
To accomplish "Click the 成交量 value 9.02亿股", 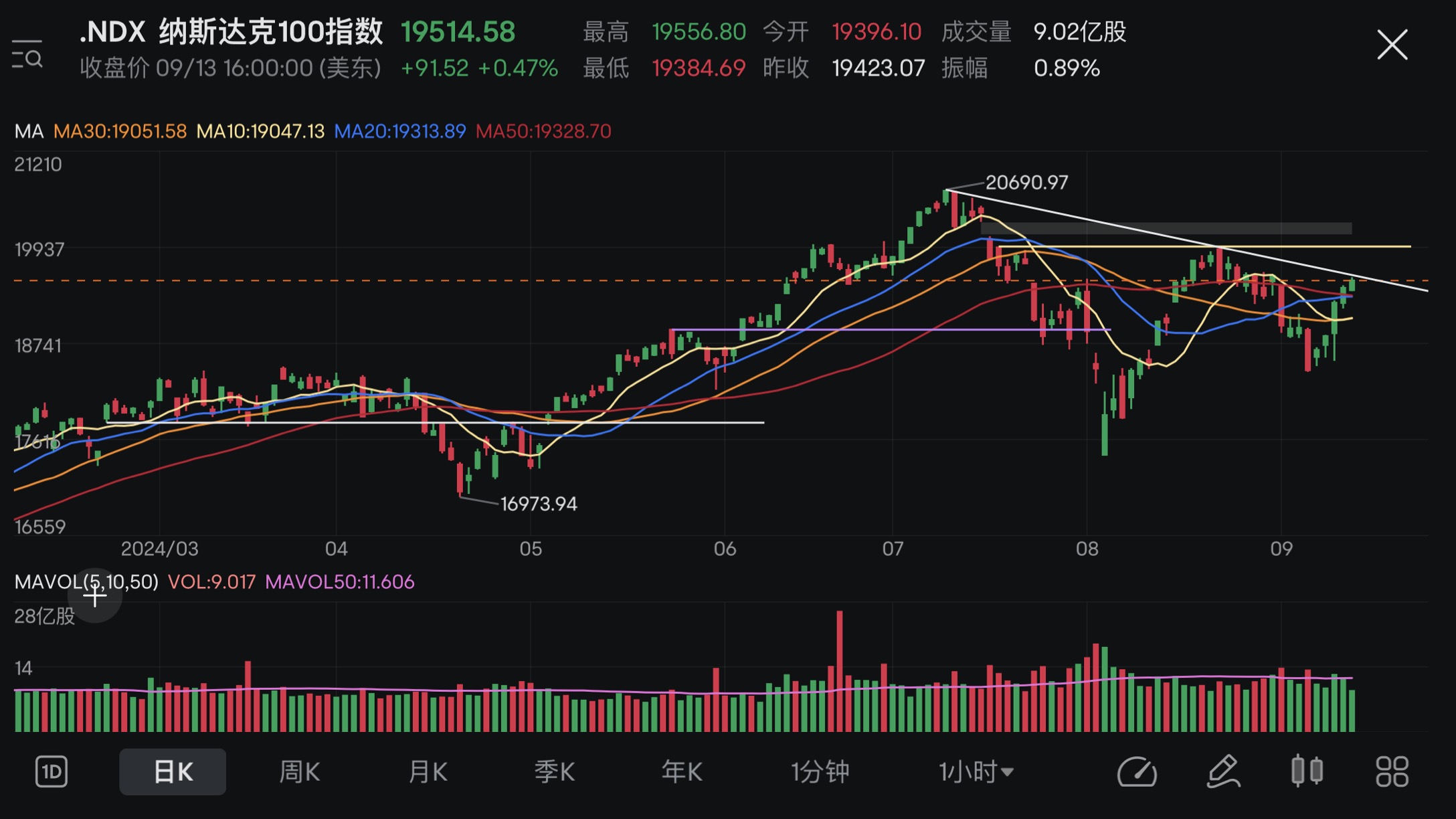I will coord(1080,31).
